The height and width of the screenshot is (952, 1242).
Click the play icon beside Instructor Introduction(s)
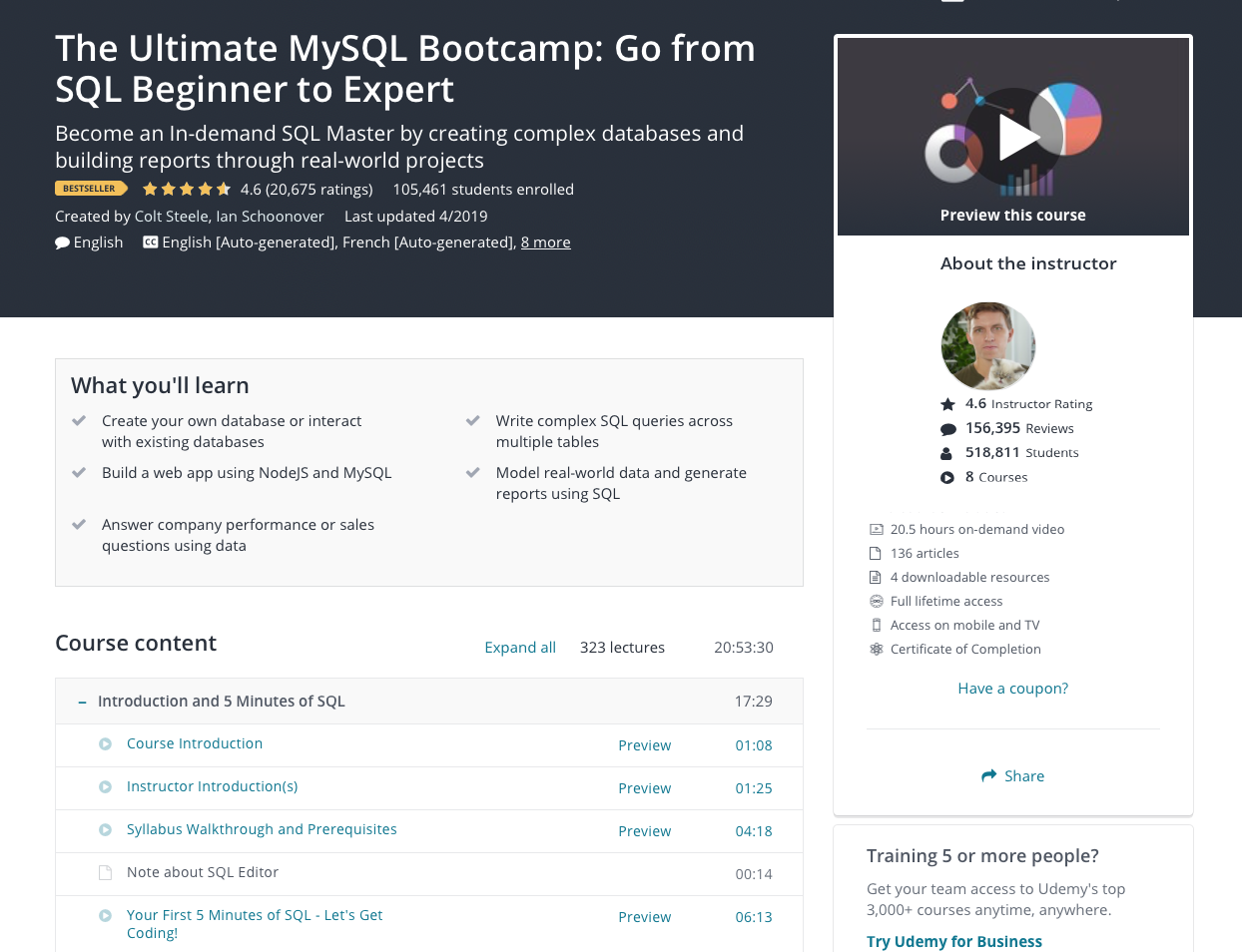coord(105,787)
